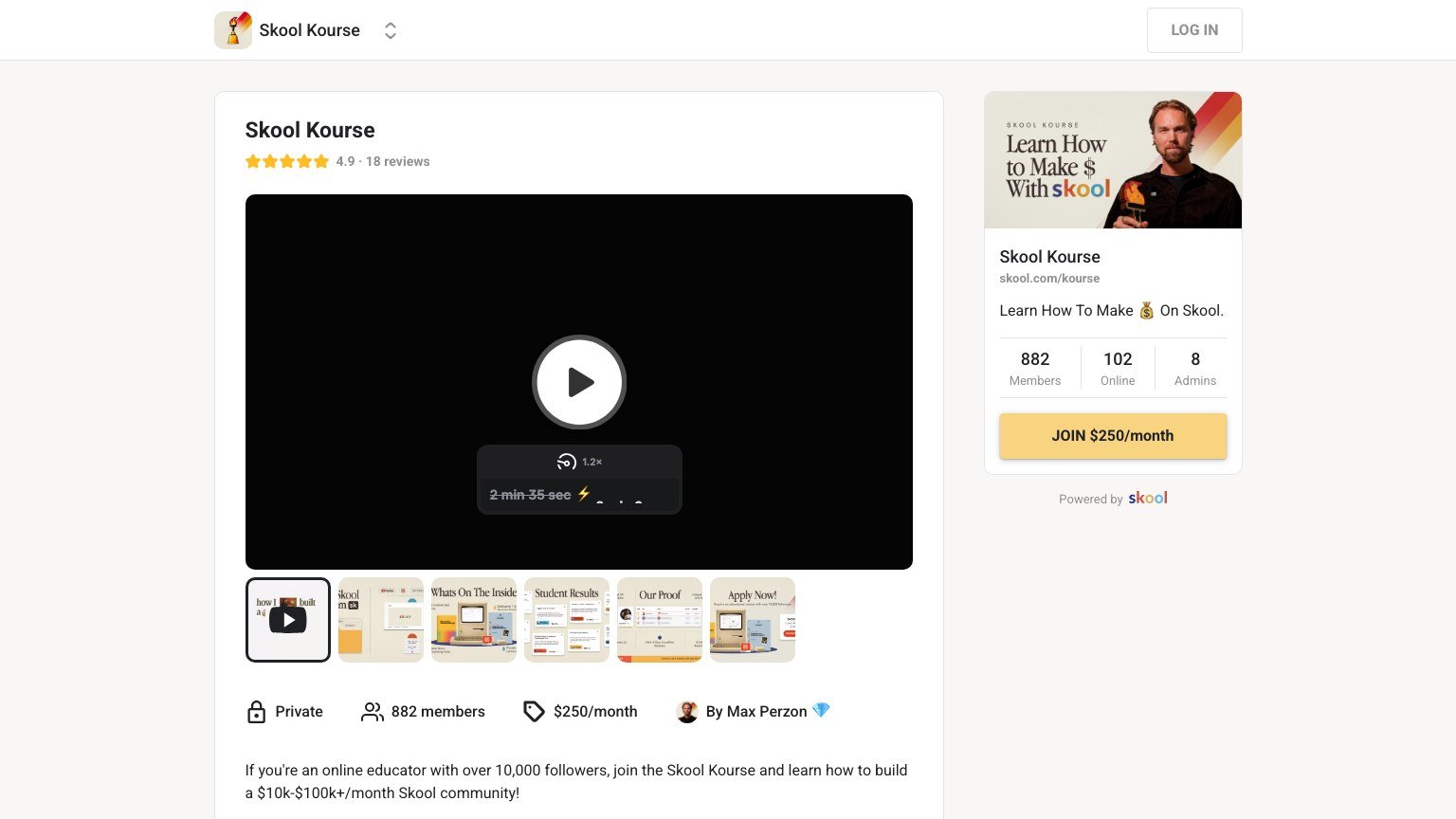This screenshot has width=1456, height=819.
Task: Open the 'By Max Perzon' author link
Action: click(756, 712)
